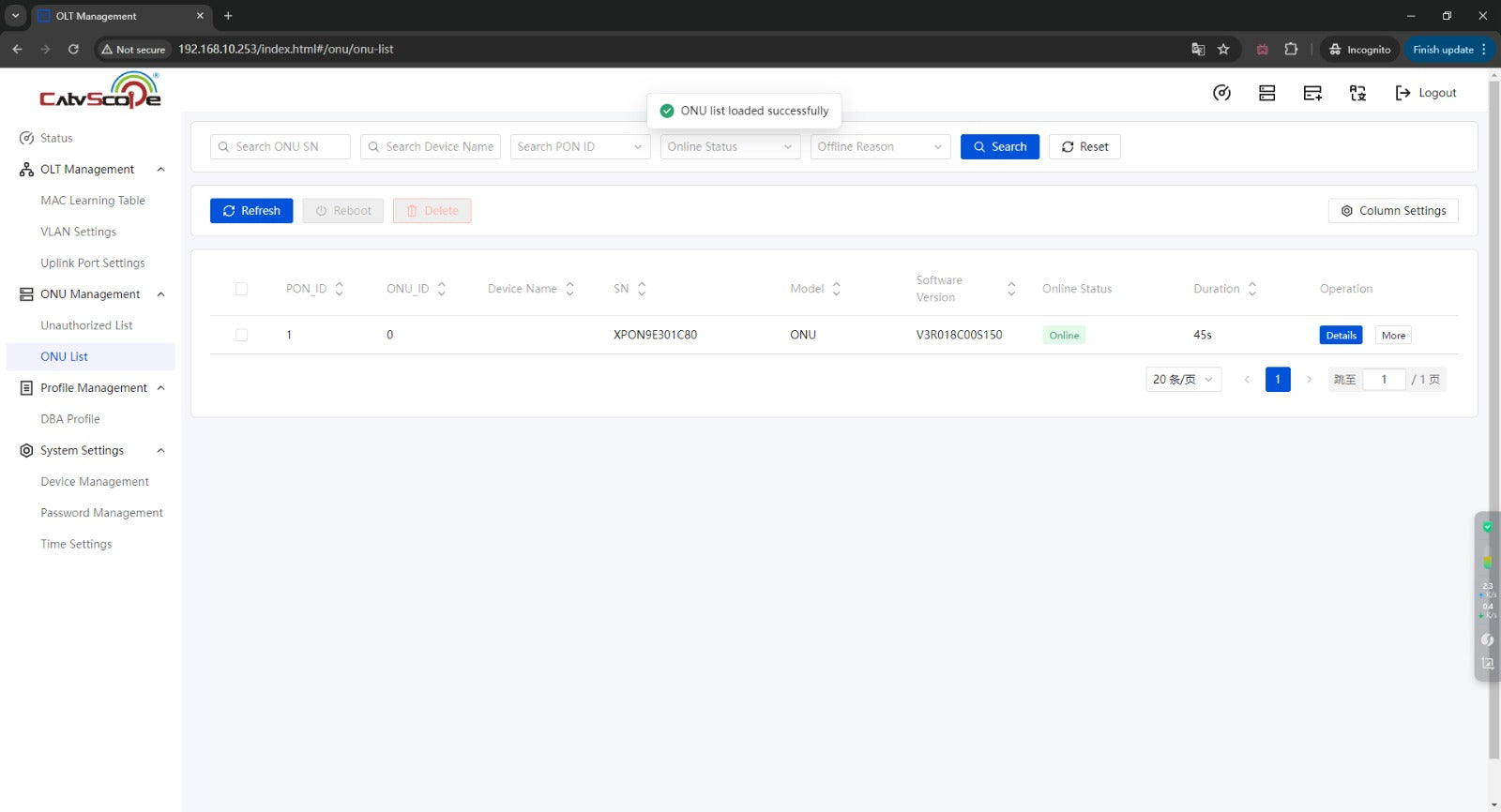Click the blue Details button
This screenshot has height=812, width=1501.
point(1341,336)
